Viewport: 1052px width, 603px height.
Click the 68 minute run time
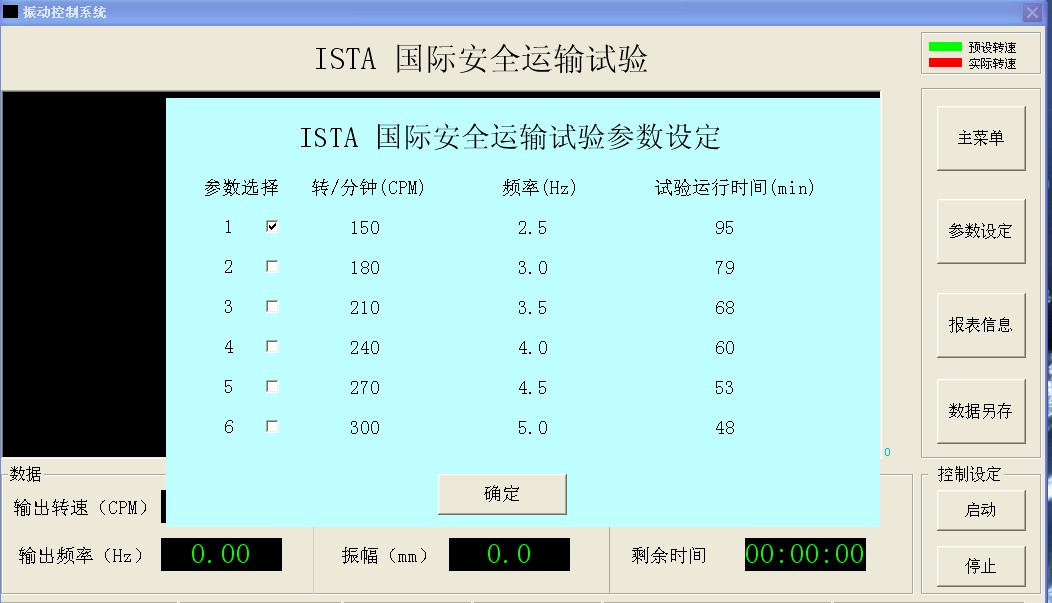[x=725, y=308]
